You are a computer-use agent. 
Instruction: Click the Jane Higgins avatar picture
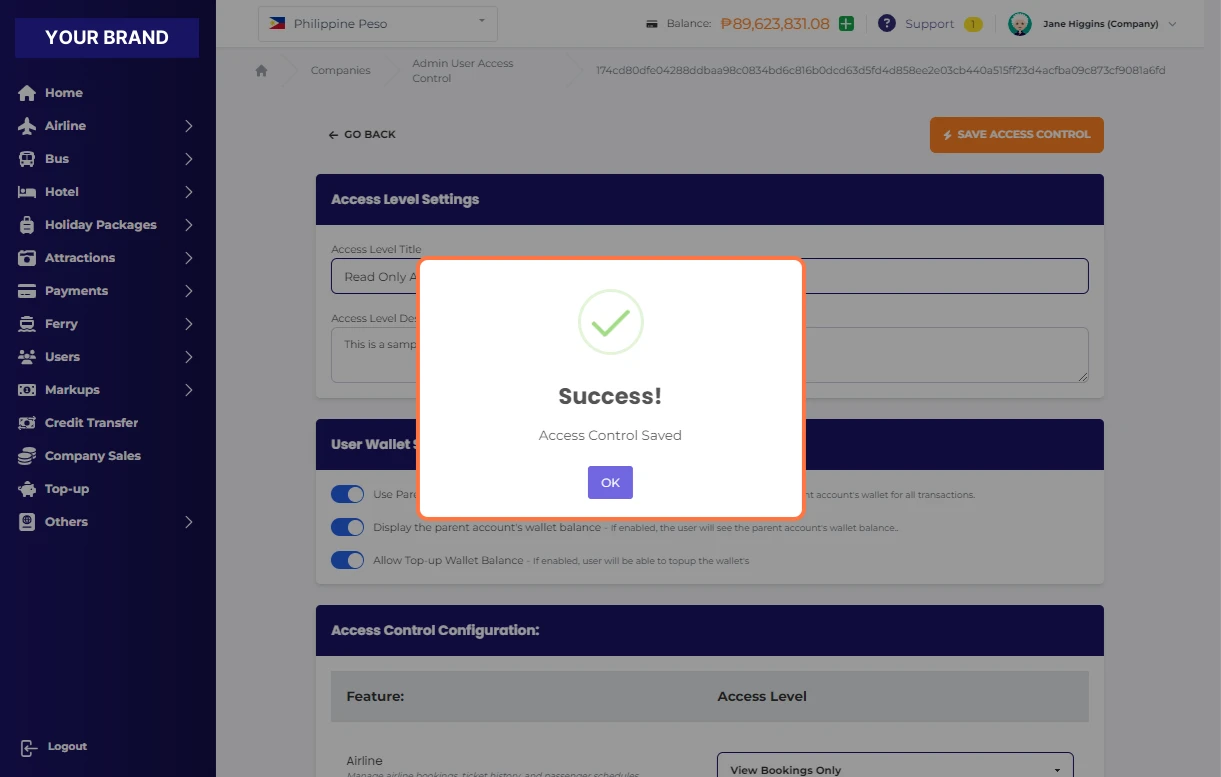click(1019, 24)
